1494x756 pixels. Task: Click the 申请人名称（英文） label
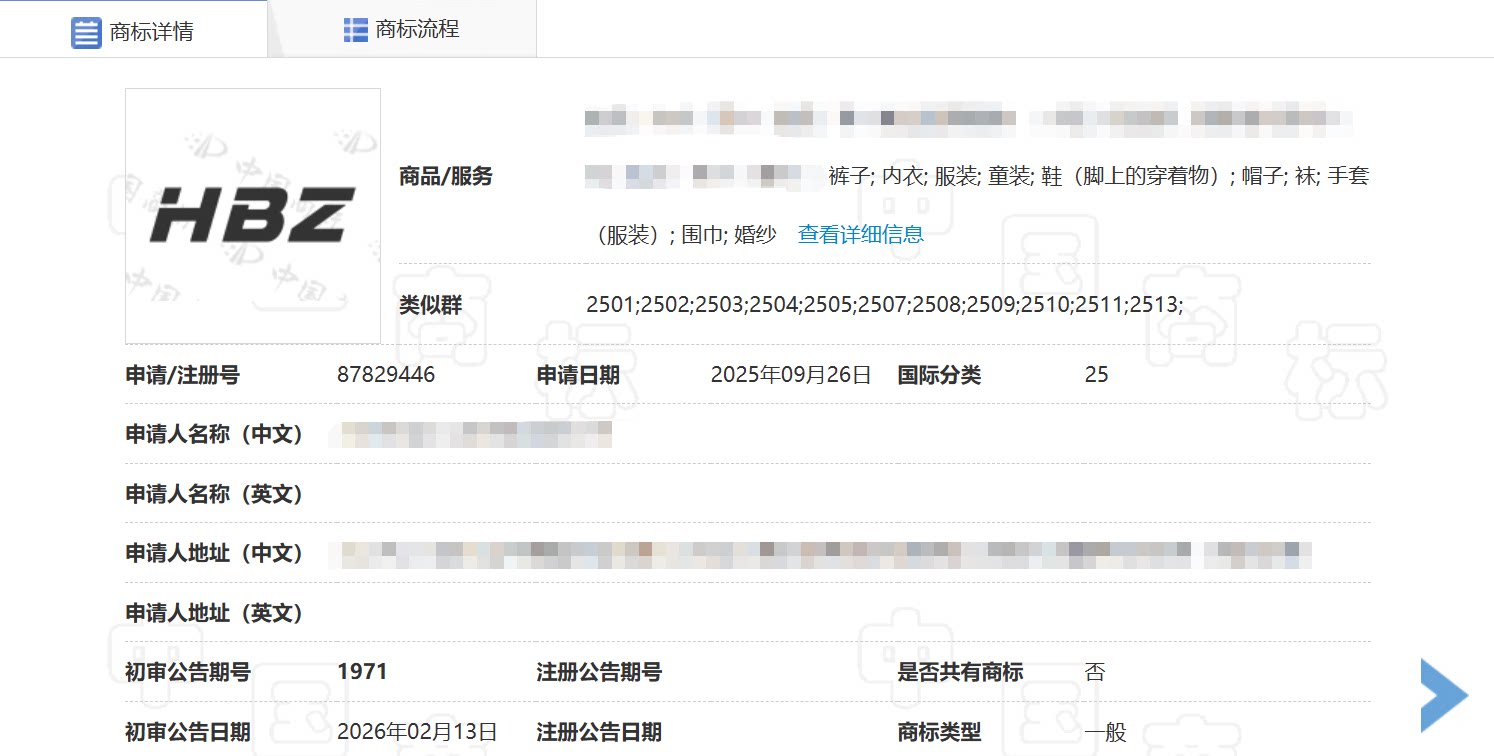214,494
